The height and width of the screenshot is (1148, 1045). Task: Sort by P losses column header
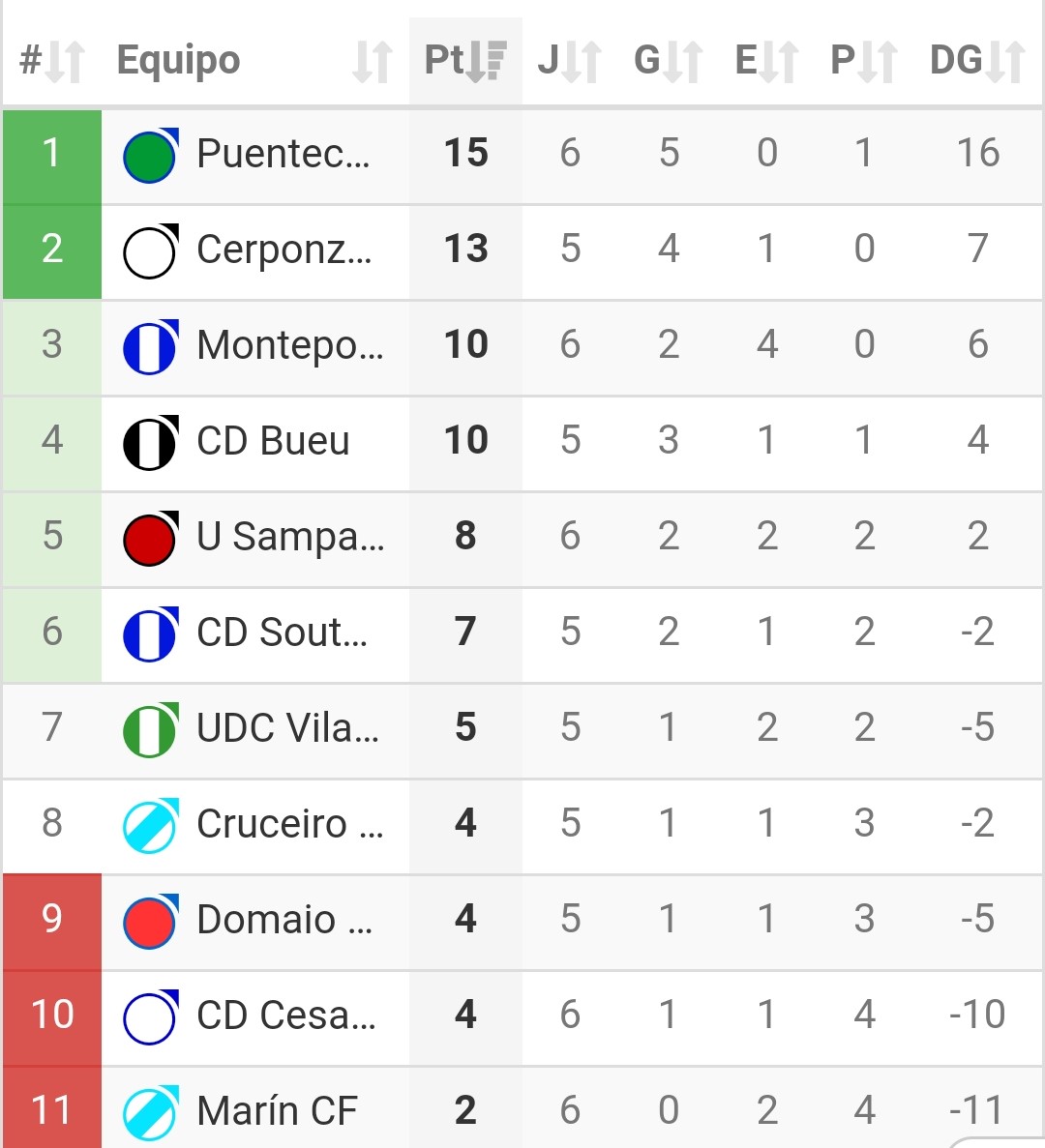(863, 61)
